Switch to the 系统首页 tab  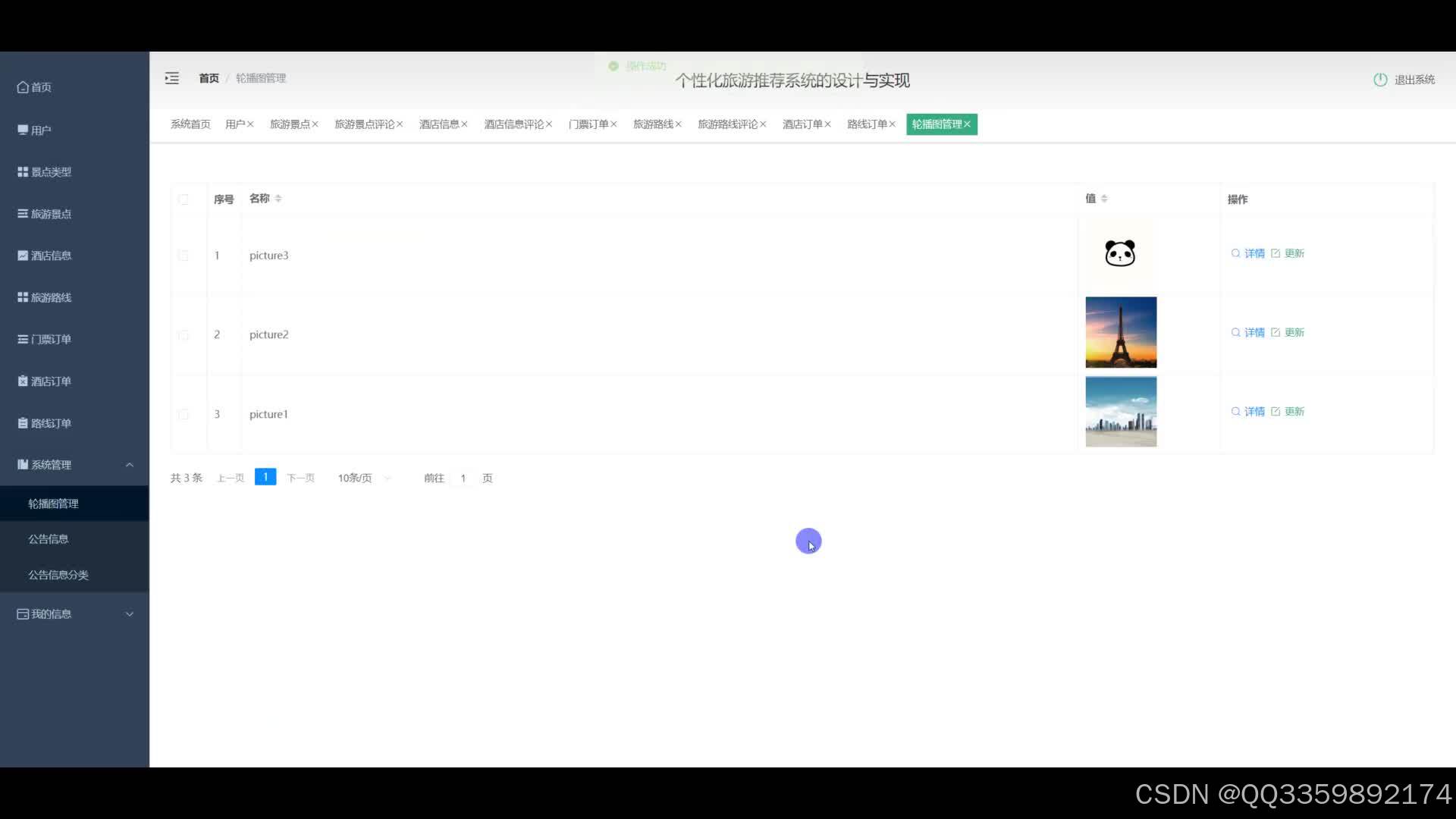(190, 124)
